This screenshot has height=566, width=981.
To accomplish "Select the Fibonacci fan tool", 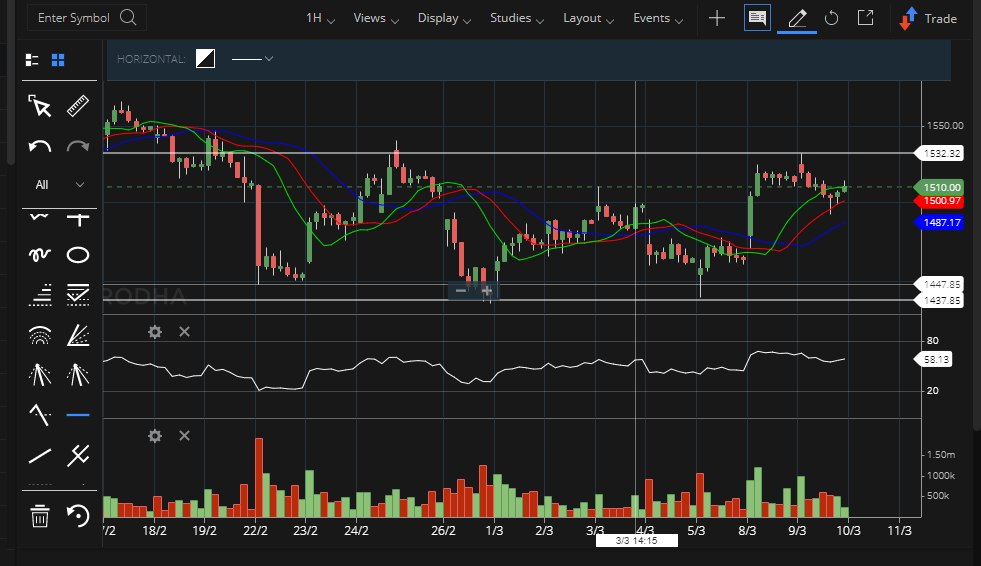I will click(x=78, y=335).
